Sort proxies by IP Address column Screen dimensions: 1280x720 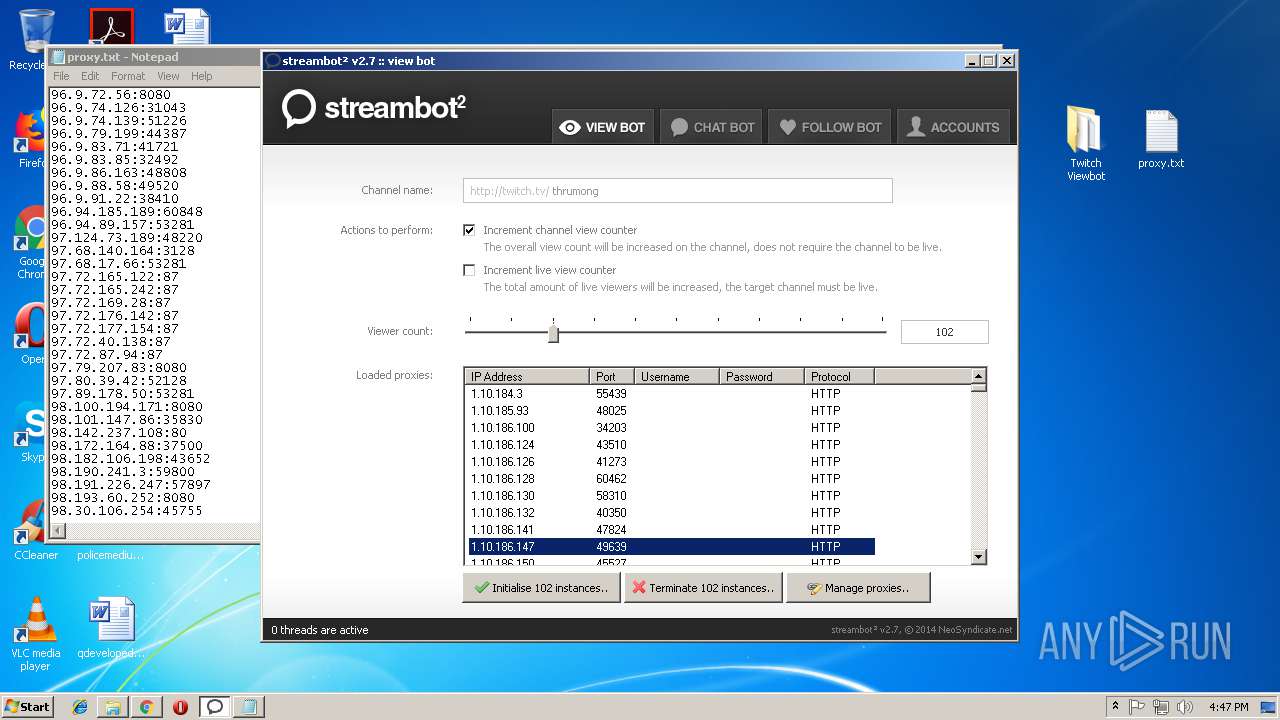[527, 376]
